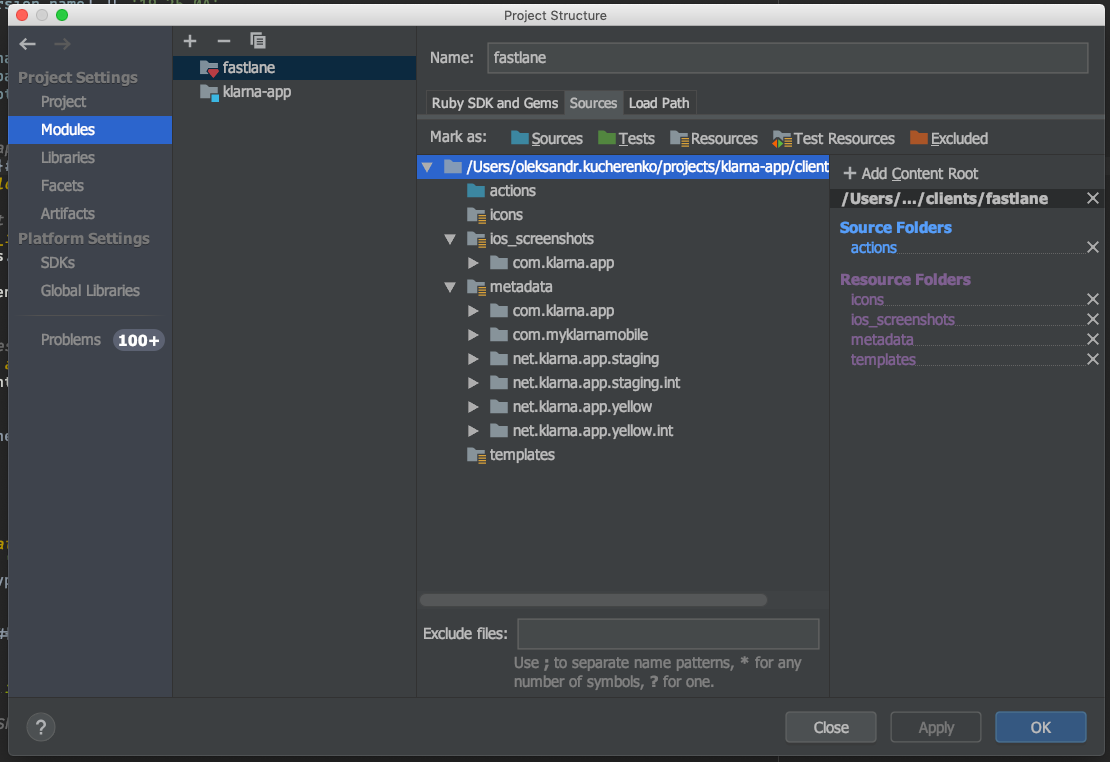Expand com.klarna.app under metadata

coord(472,310)
